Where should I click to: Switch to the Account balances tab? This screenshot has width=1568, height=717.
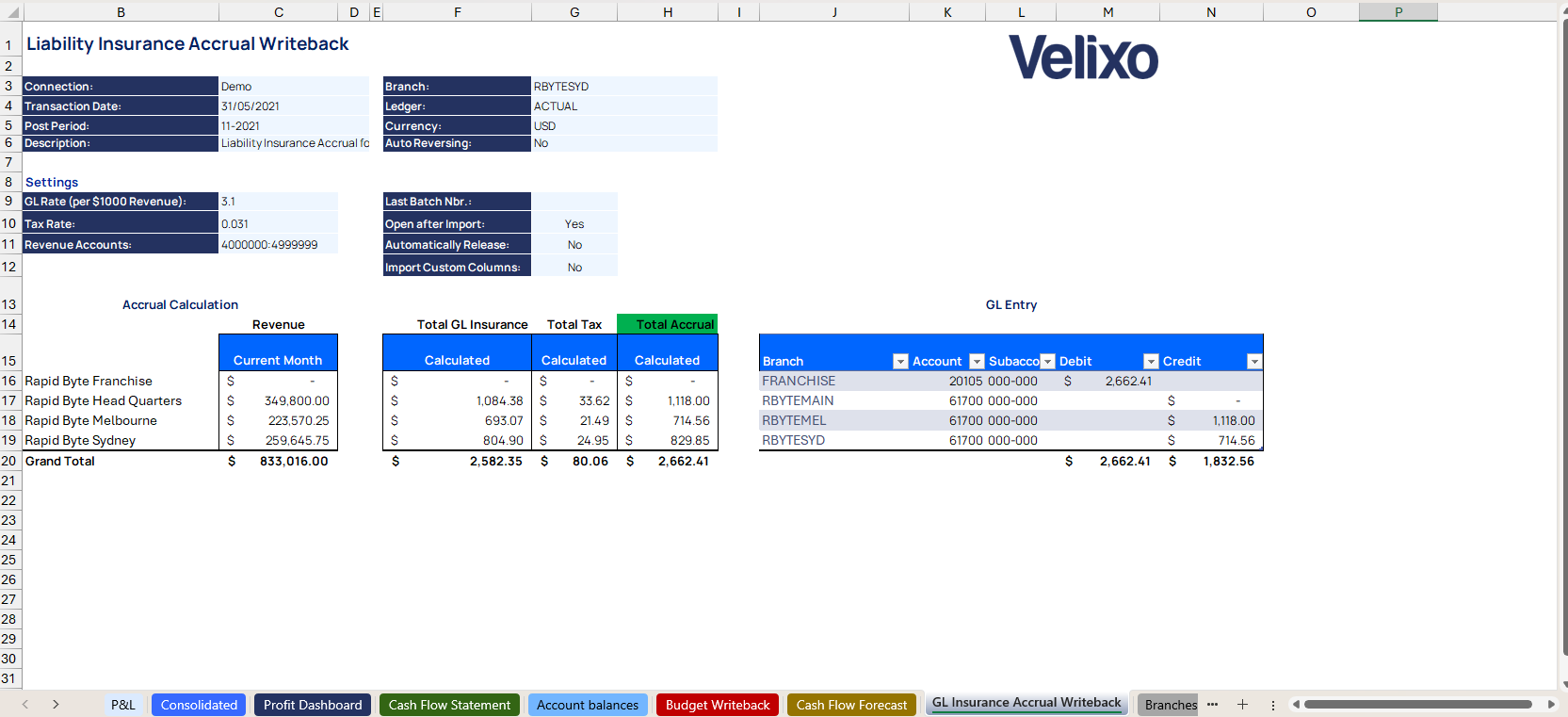click(588, 705)
